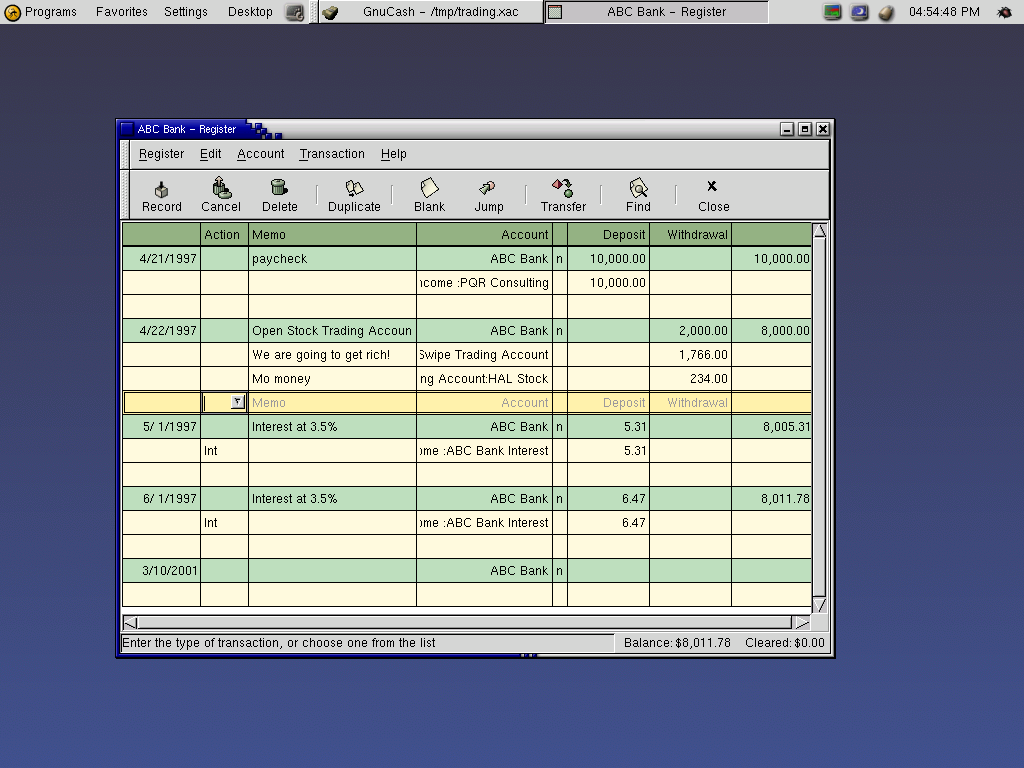This screenshot has width=1024, height=768.
Task: Open the Settings panel menu
Action: point(185,12)
